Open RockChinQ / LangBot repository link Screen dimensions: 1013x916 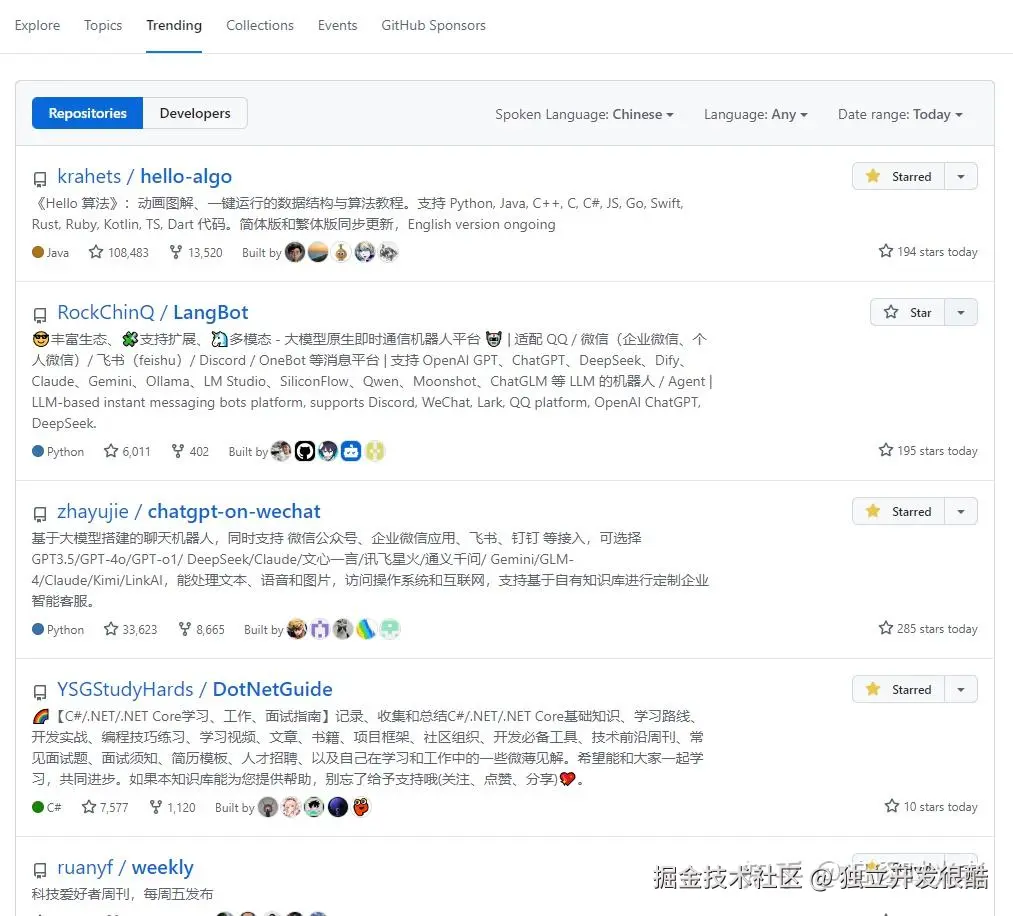[x=152, y=313]
